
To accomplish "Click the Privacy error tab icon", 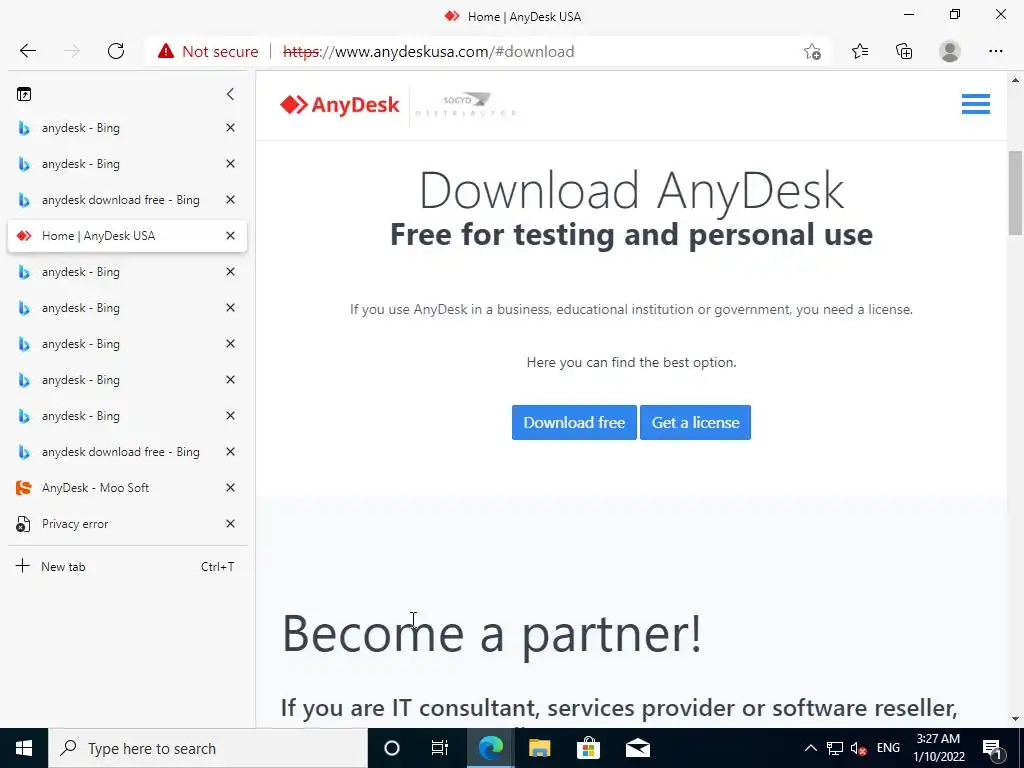I will click(x=24, y=524).
